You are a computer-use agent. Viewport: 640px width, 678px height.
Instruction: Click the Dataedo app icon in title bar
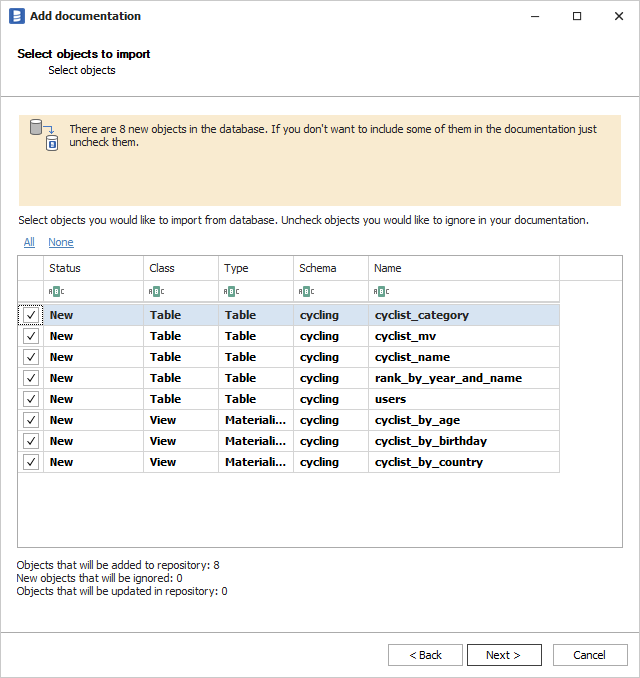pos(16,16)
